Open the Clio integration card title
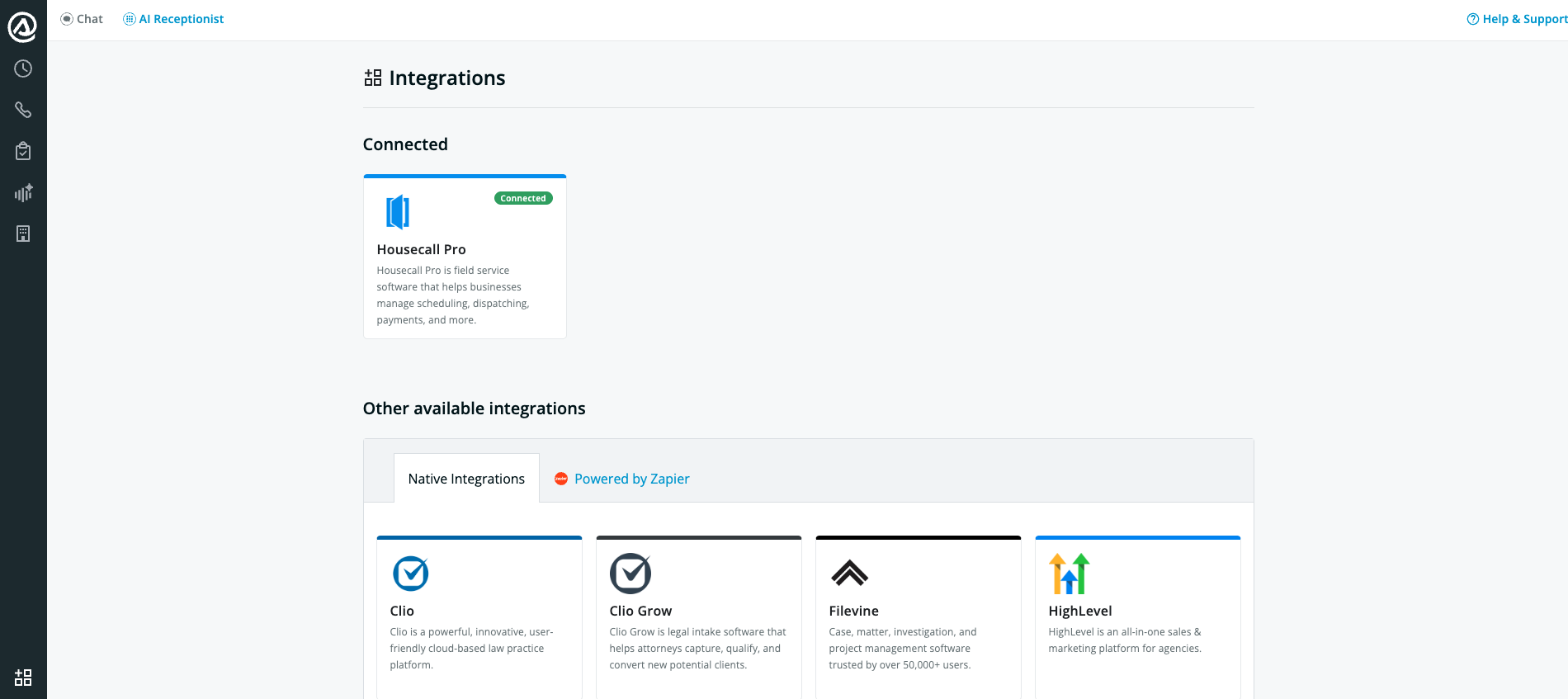Viewport: 1568px width, 699px height. (x=402, y=611)
